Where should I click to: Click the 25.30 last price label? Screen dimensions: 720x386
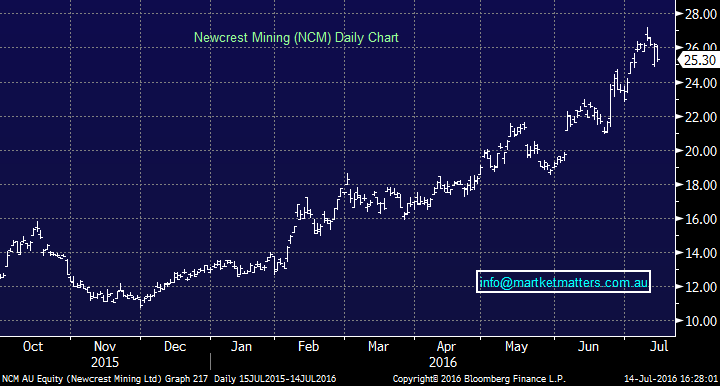pyautogui.click(x=698, y=60)
